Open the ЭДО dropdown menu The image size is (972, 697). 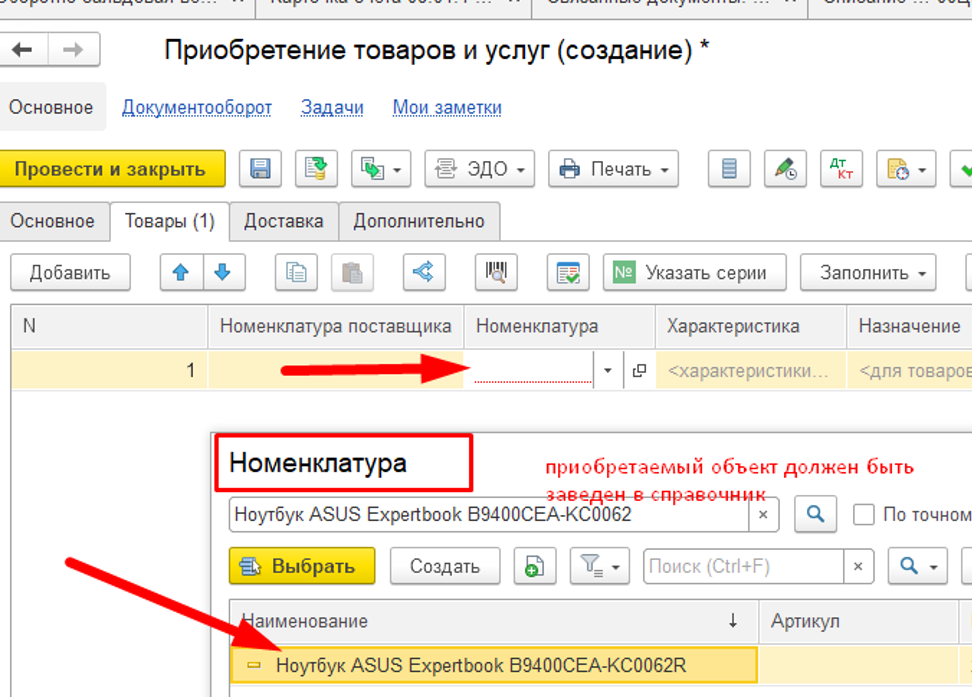point(479,169)
